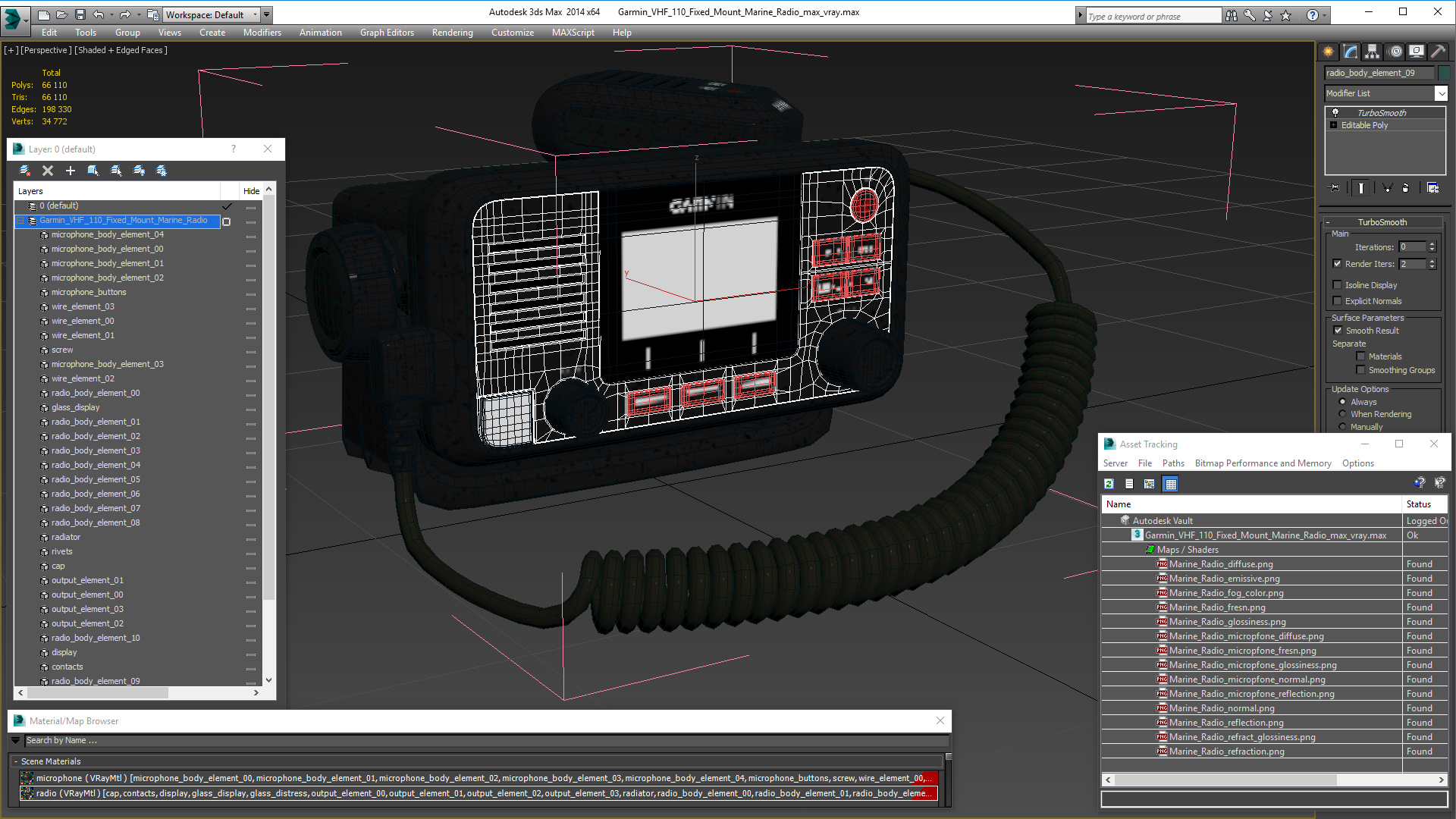Toggle Smooth Result checkbox

coord(1338,331)
